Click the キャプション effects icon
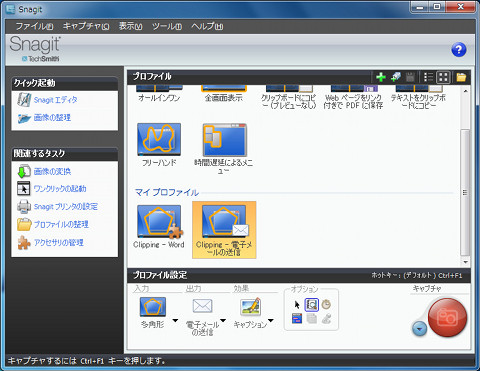The height and width of the screenshot is (371, 480). [250, 307]
